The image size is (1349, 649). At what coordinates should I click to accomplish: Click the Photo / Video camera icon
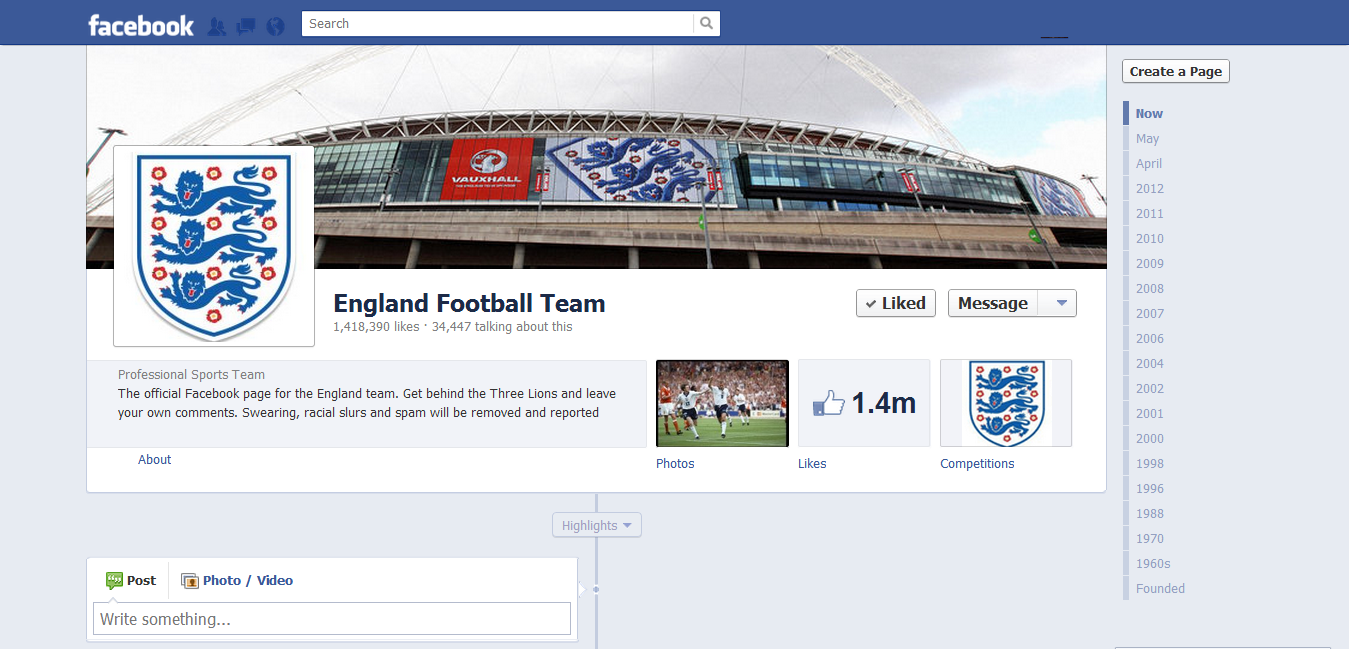[190, 581]
